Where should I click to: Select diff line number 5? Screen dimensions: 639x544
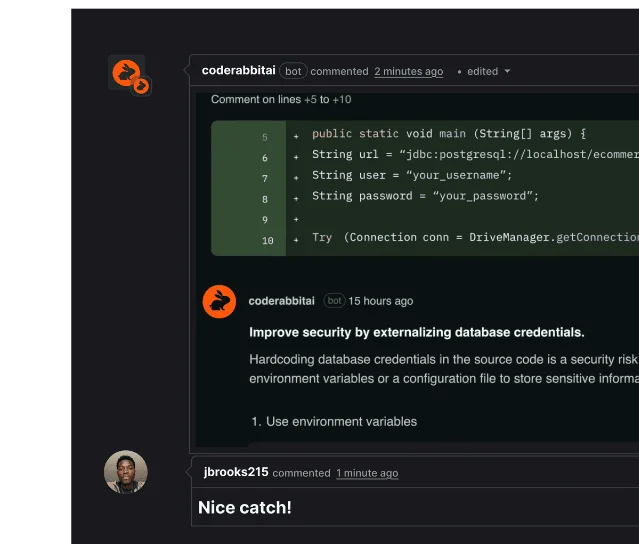265,137
